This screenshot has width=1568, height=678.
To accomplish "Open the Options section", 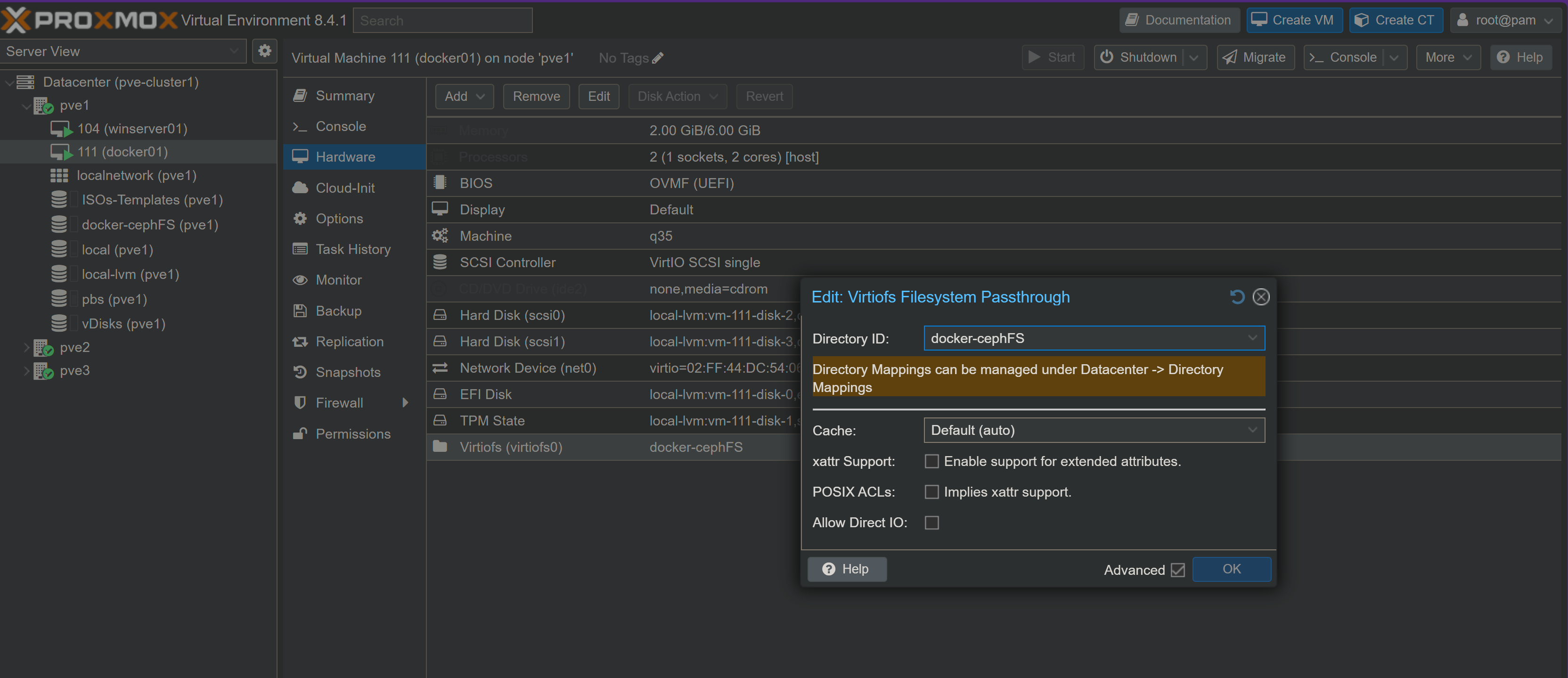I will pos(354,219).
